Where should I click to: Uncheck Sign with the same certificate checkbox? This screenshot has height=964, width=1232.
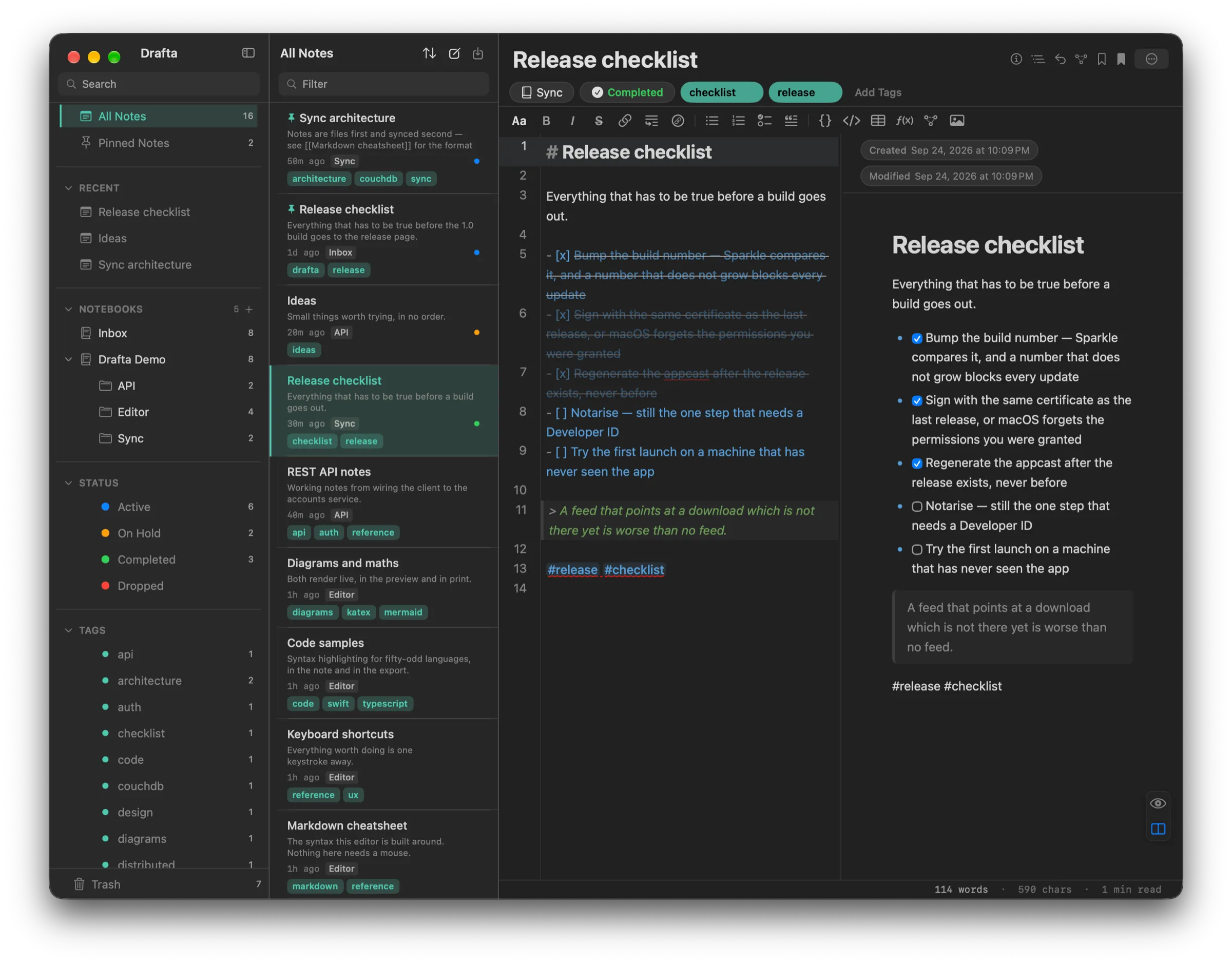point(916,401)
